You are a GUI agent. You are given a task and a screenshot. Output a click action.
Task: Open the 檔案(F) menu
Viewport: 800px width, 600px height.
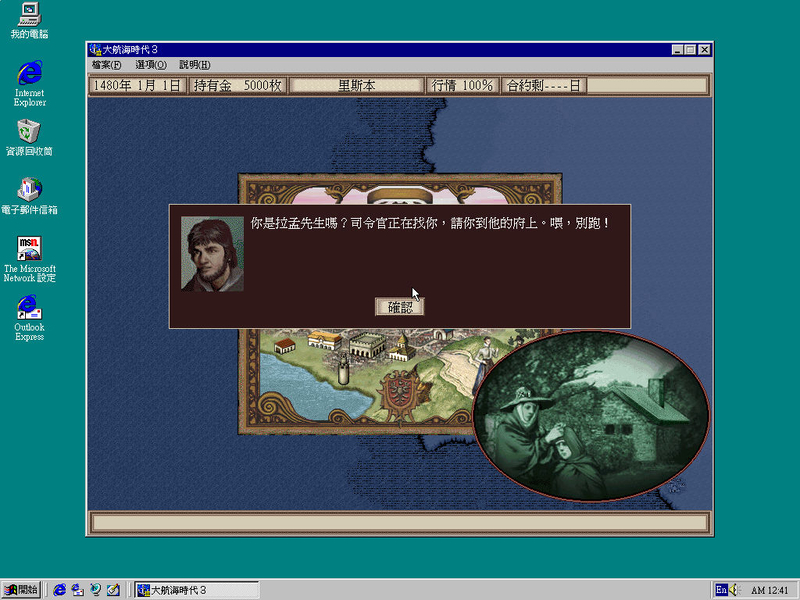[x=106, y=65]
